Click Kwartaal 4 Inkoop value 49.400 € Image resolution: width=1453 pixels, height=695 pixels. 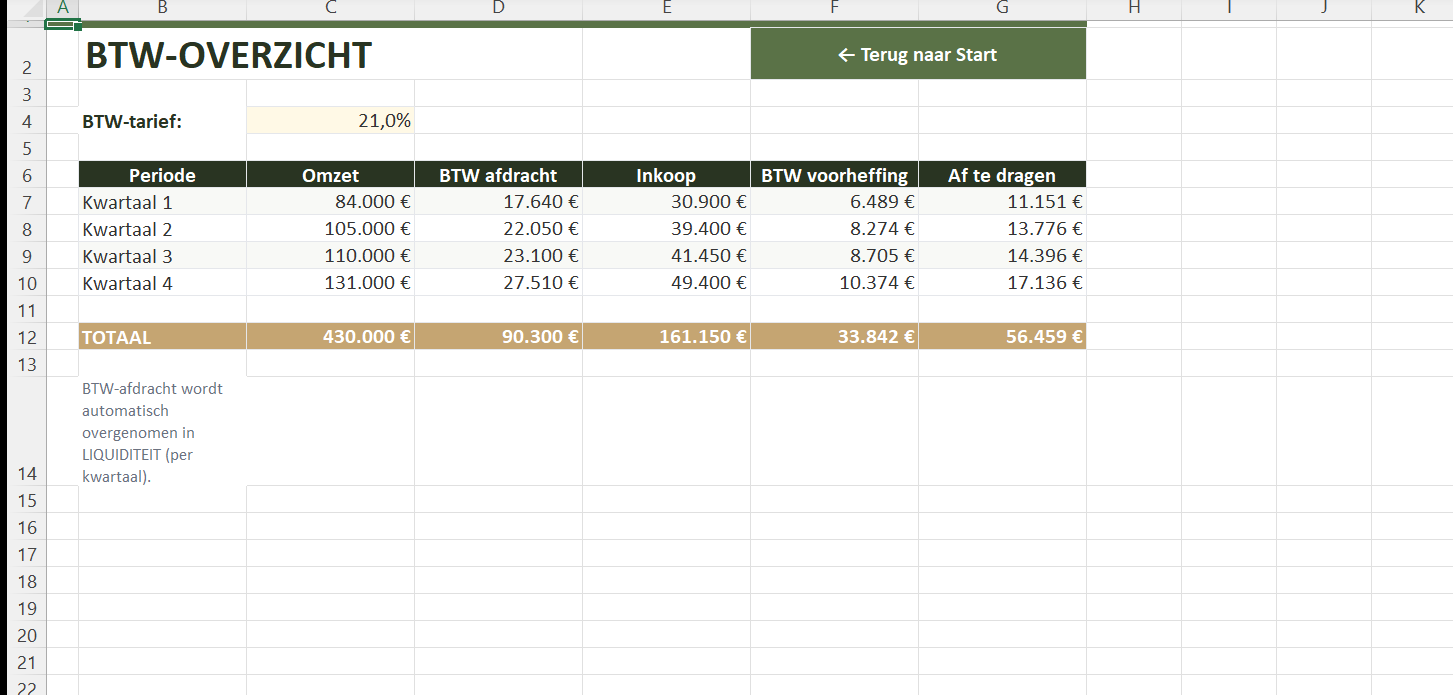click(666, 283)
